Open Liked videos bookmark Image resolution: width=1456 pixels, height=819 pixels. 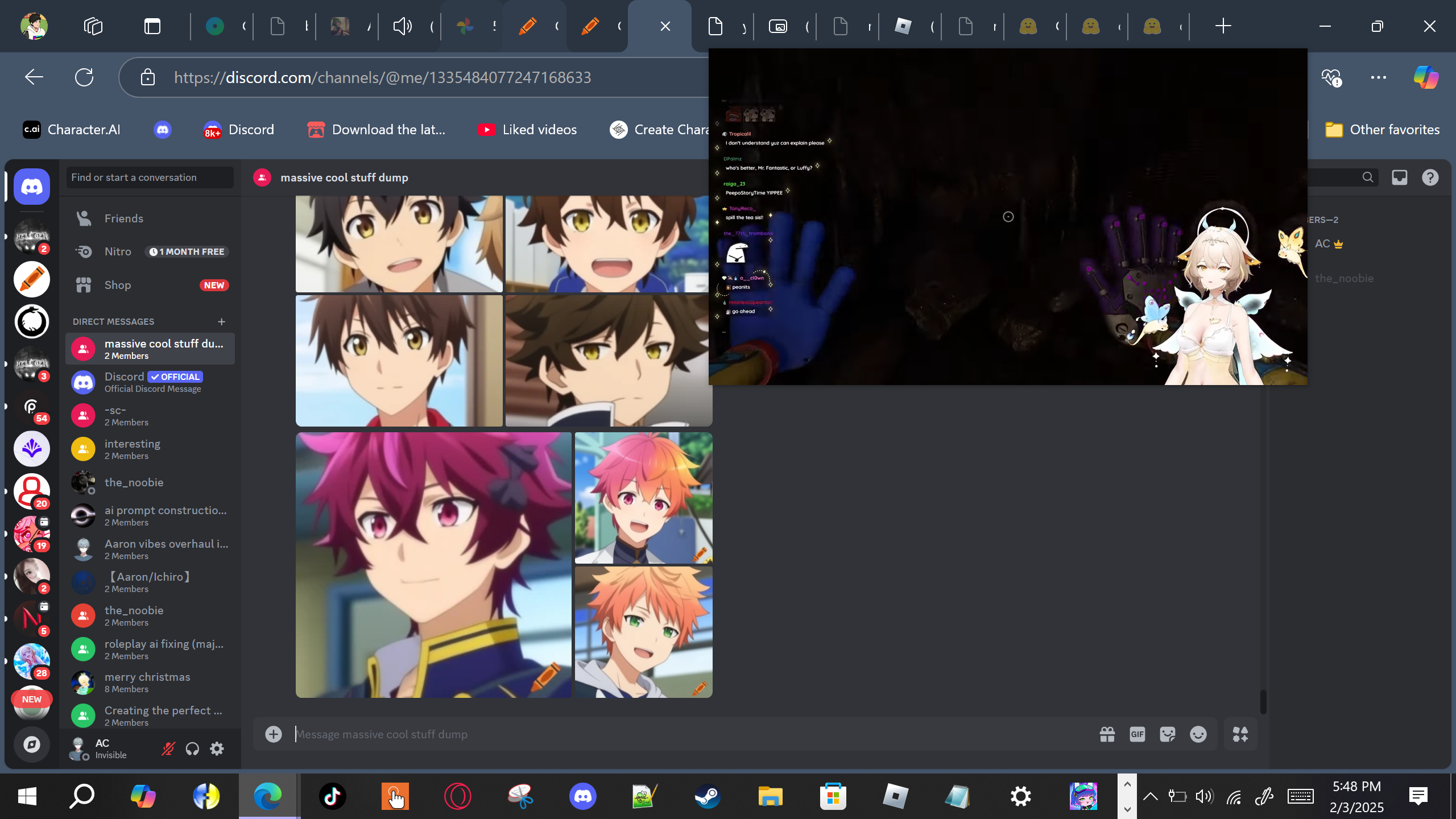point(528,130)
